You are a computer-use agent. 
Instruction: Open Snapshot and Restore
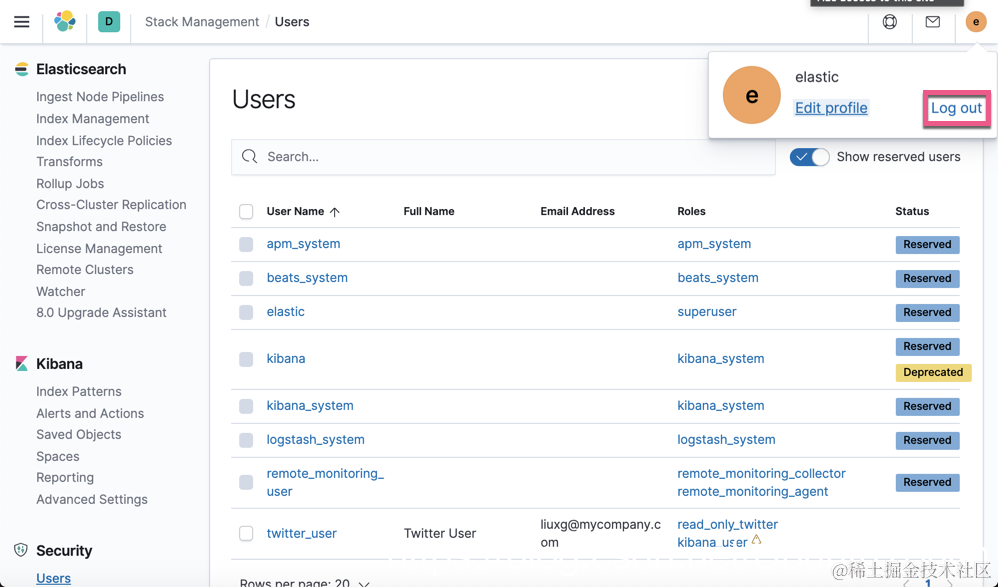click(x=101, y=227)
